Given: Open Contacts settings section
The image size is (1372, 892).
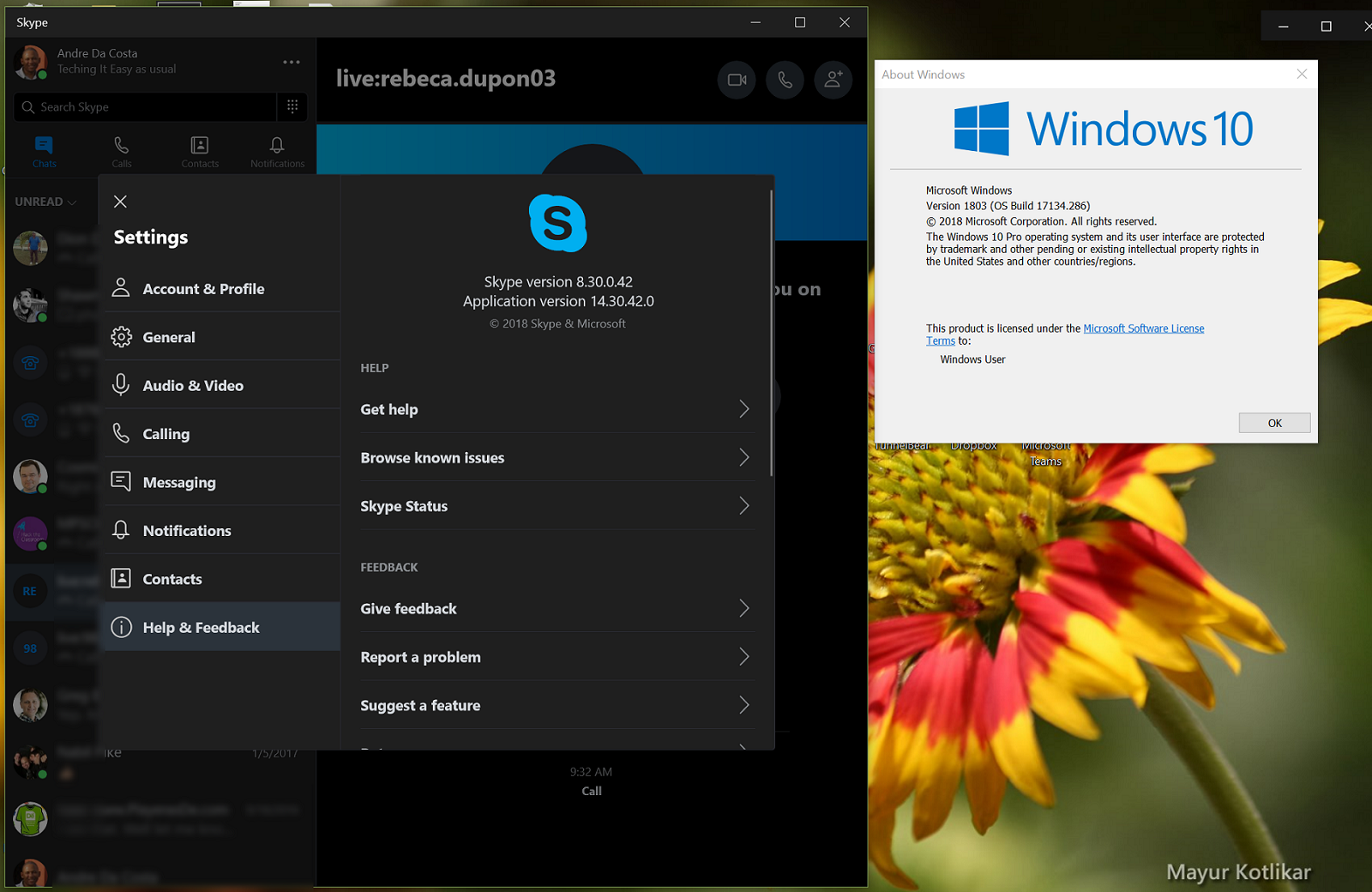Looking at the screenshot, I should [220, 579].
